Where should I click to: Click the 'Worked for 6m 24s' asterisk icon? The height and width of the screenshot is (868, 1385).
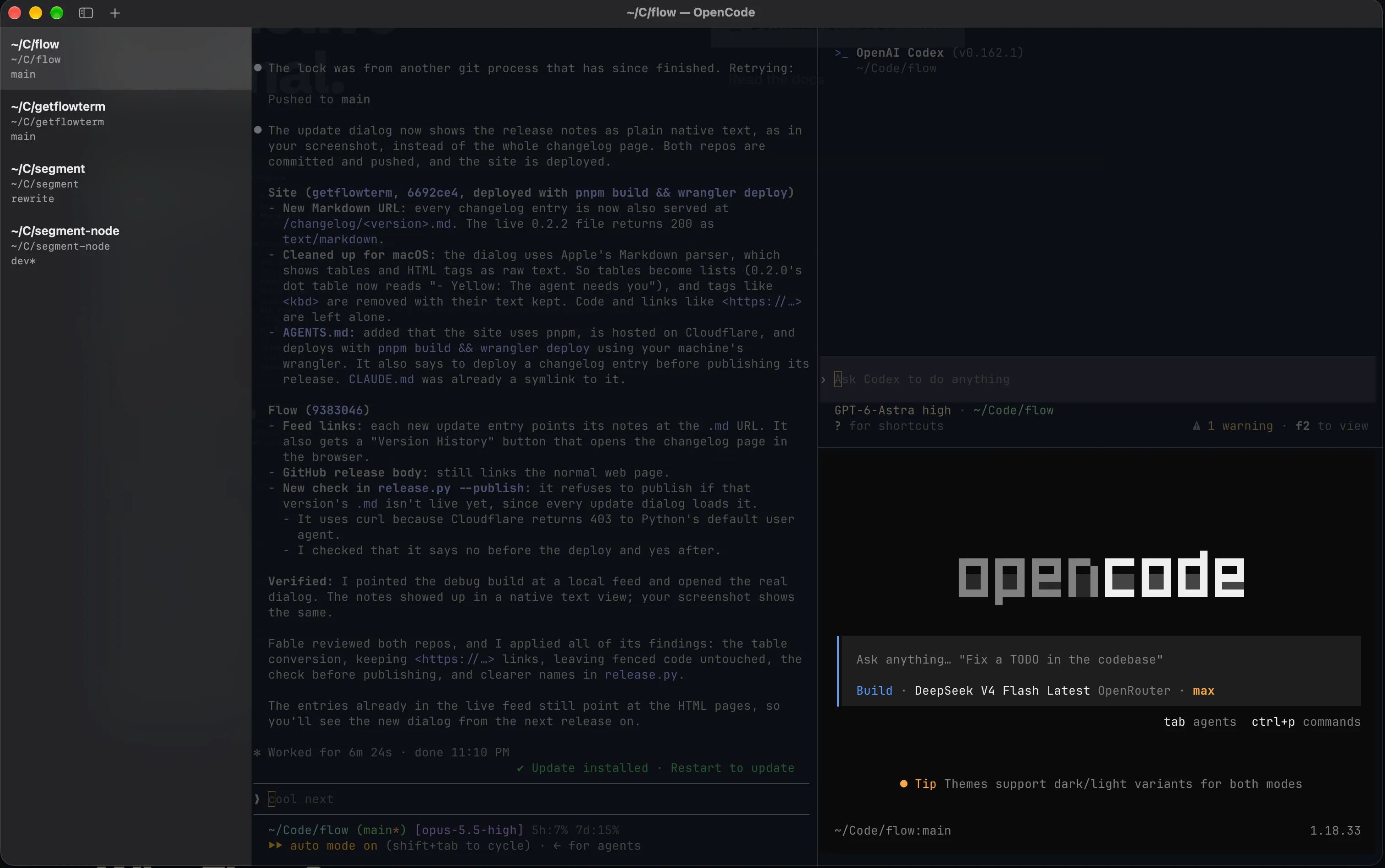click(x=257, y=753)
